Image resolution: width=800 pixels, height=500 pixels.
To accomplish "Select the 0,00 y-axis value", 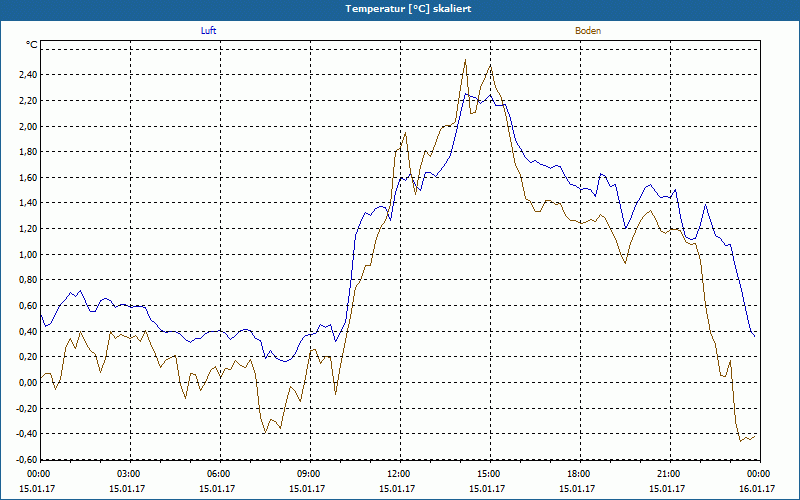I will click(29, 383).
